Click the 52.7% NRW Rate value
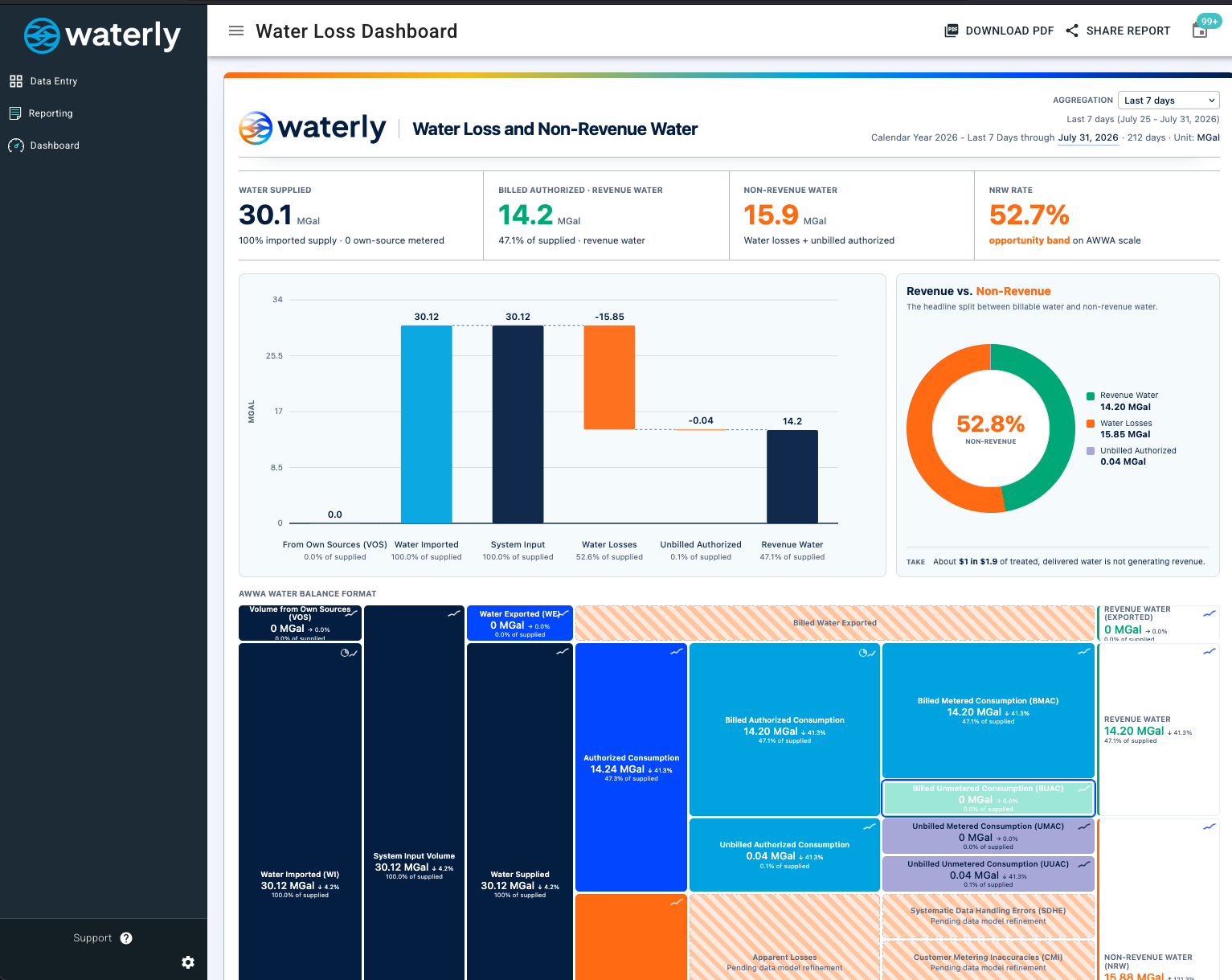 click(1029, 215)
